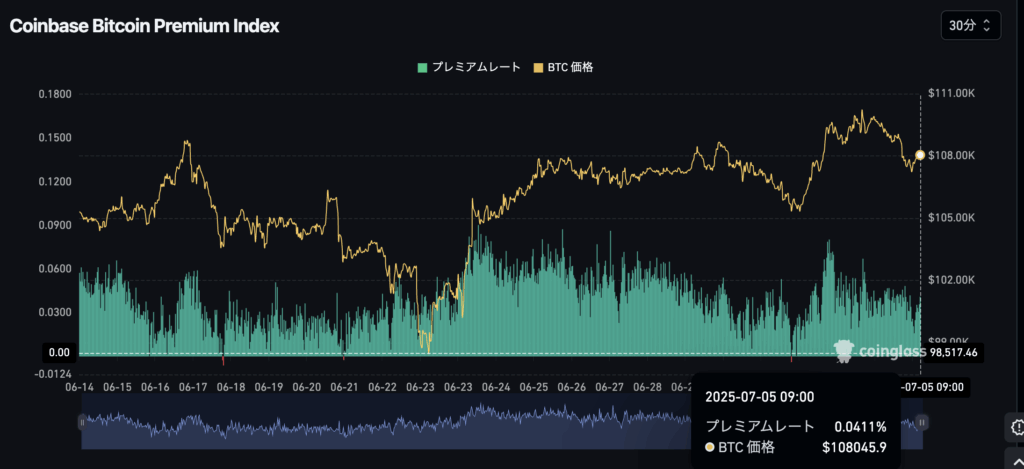Click the up chevron button at bottom right
Screen dimensions: 1024x469
(x=1016, y=459)
